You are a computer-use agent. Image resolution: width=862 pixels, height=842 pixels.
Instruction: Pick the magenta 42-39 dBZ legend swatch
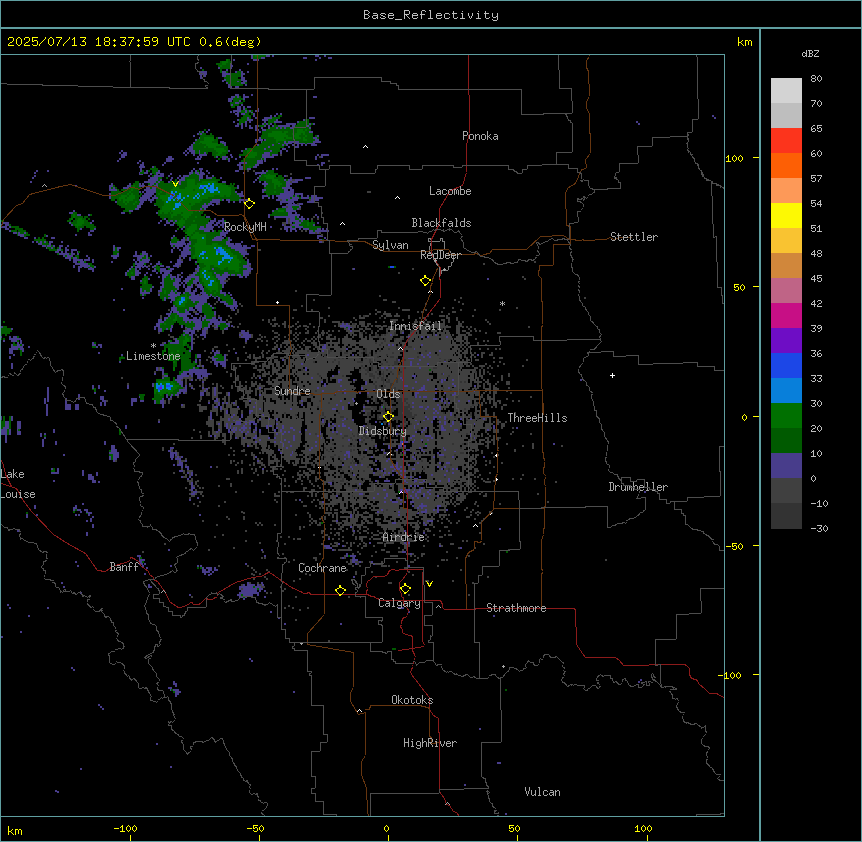click(x=786, y=315)
